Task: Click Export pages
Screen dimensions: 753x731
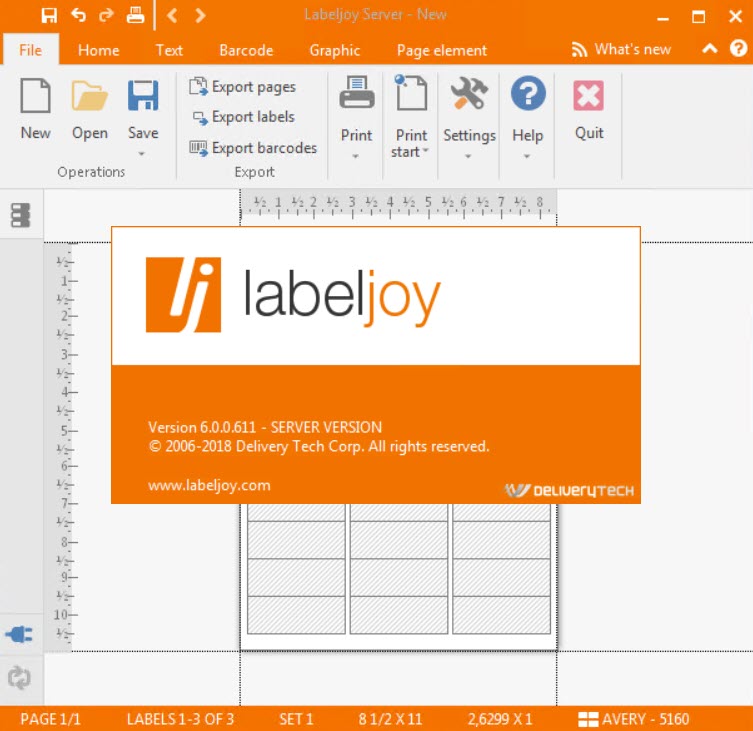Action: (242, 87)
